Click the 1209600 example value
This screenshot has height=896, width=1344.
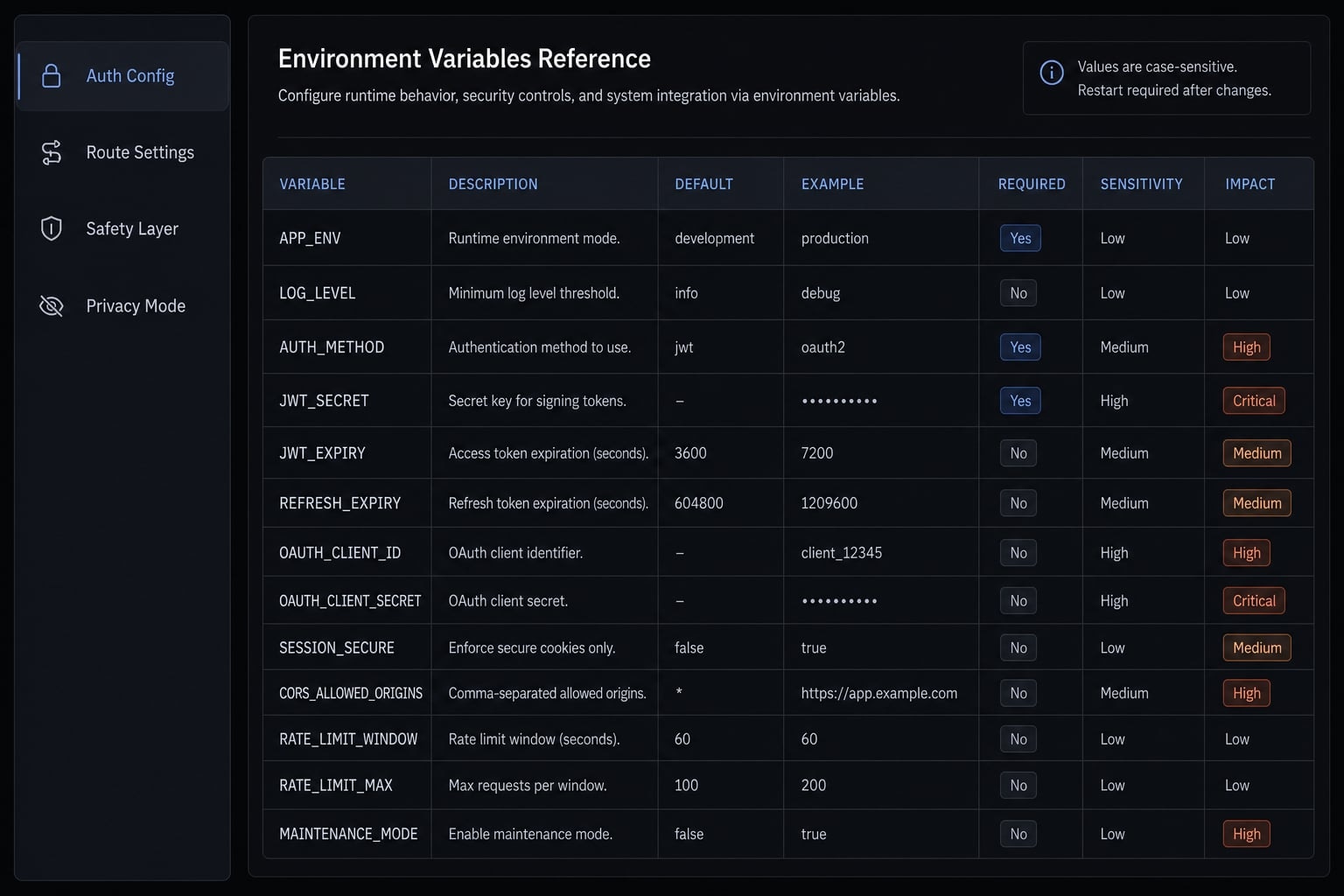point(829,503)
